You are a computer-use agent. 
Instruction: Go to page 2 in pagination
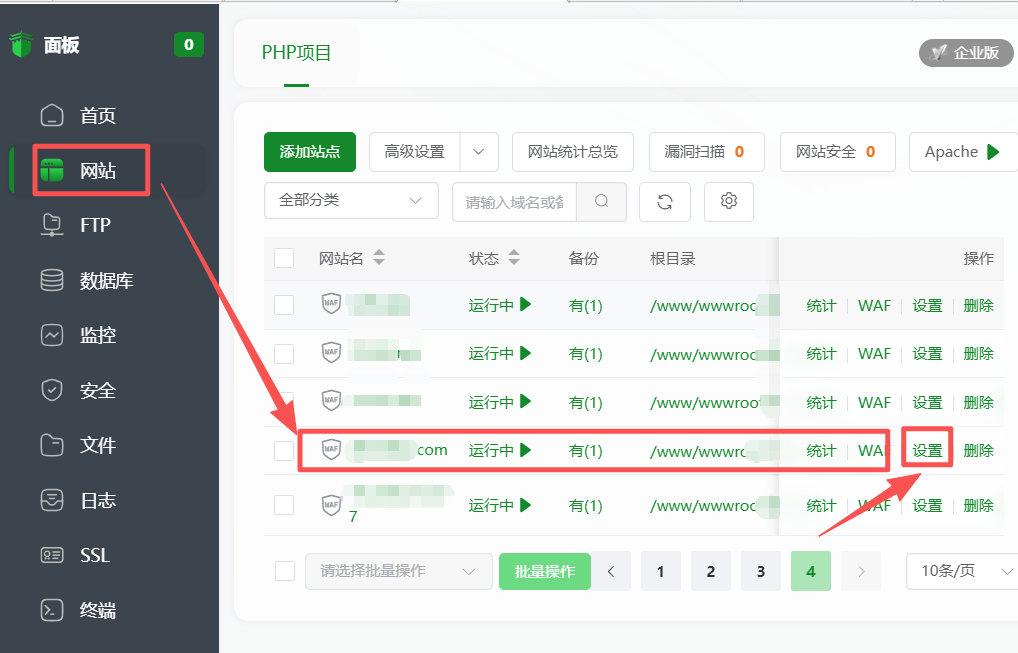711,571
